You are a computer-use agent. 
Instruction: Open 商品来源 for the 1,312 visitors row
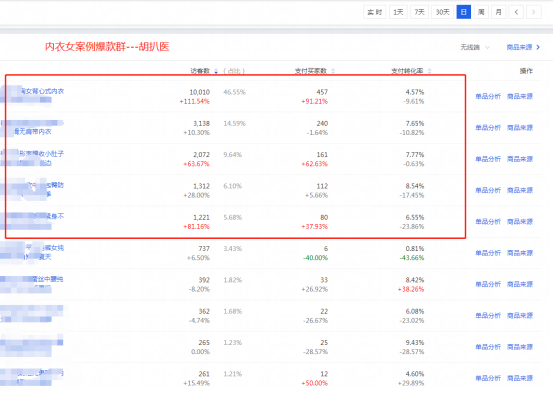point(520,190)
